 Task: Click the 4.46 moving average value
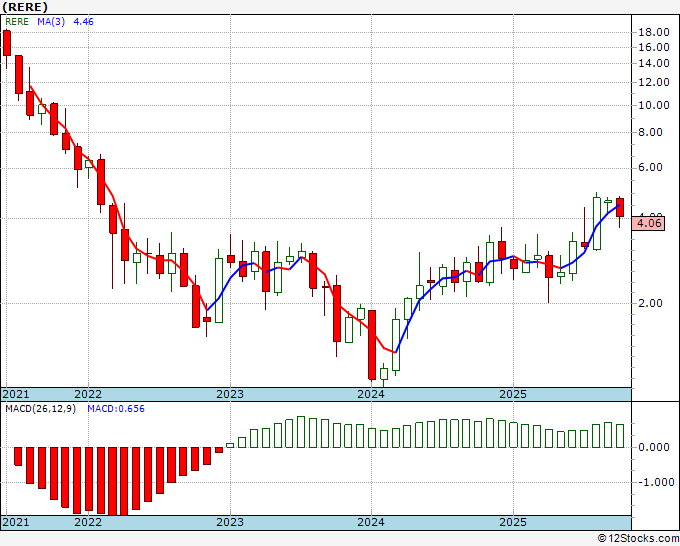click(83, 22)
